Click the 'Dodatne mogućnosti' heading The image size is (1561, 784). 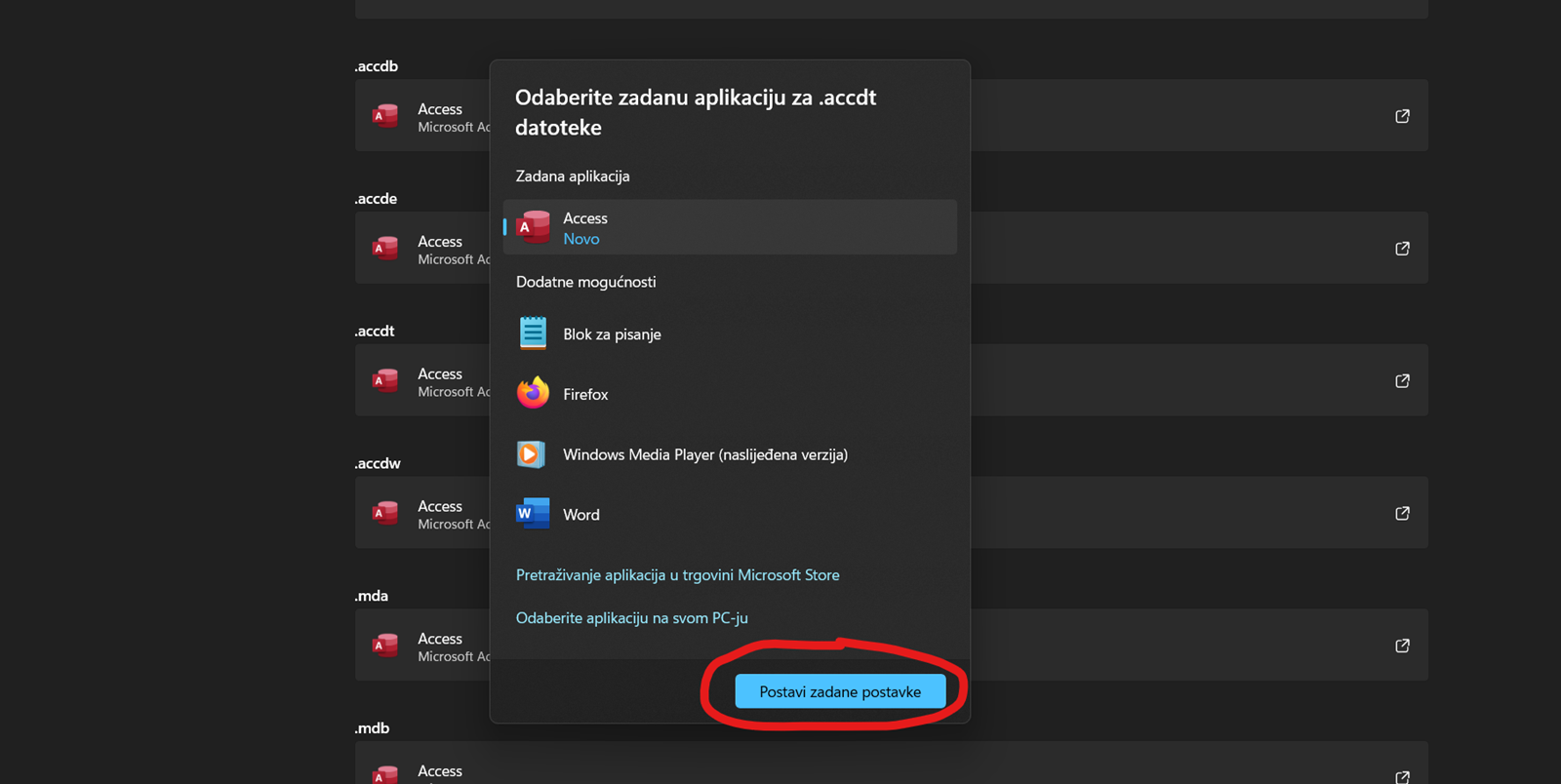585,282
